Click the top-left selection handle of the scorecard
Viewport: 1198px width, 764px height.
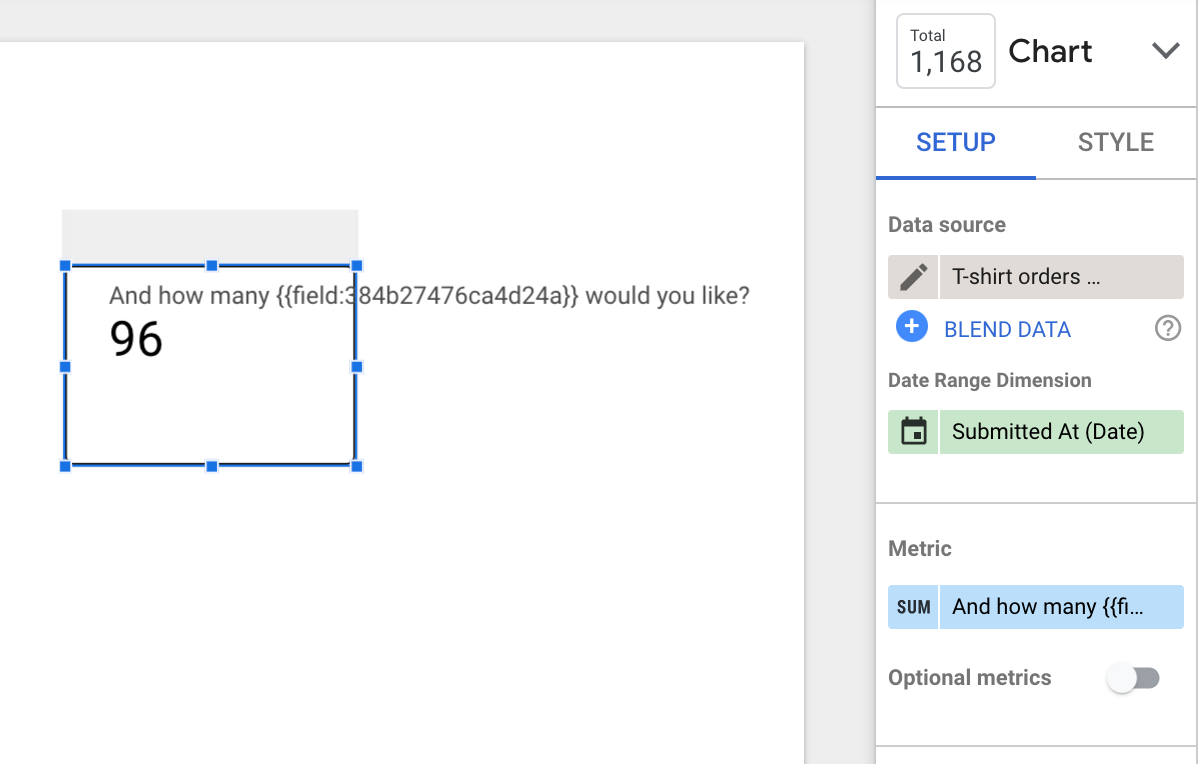[x=65, y=266]
